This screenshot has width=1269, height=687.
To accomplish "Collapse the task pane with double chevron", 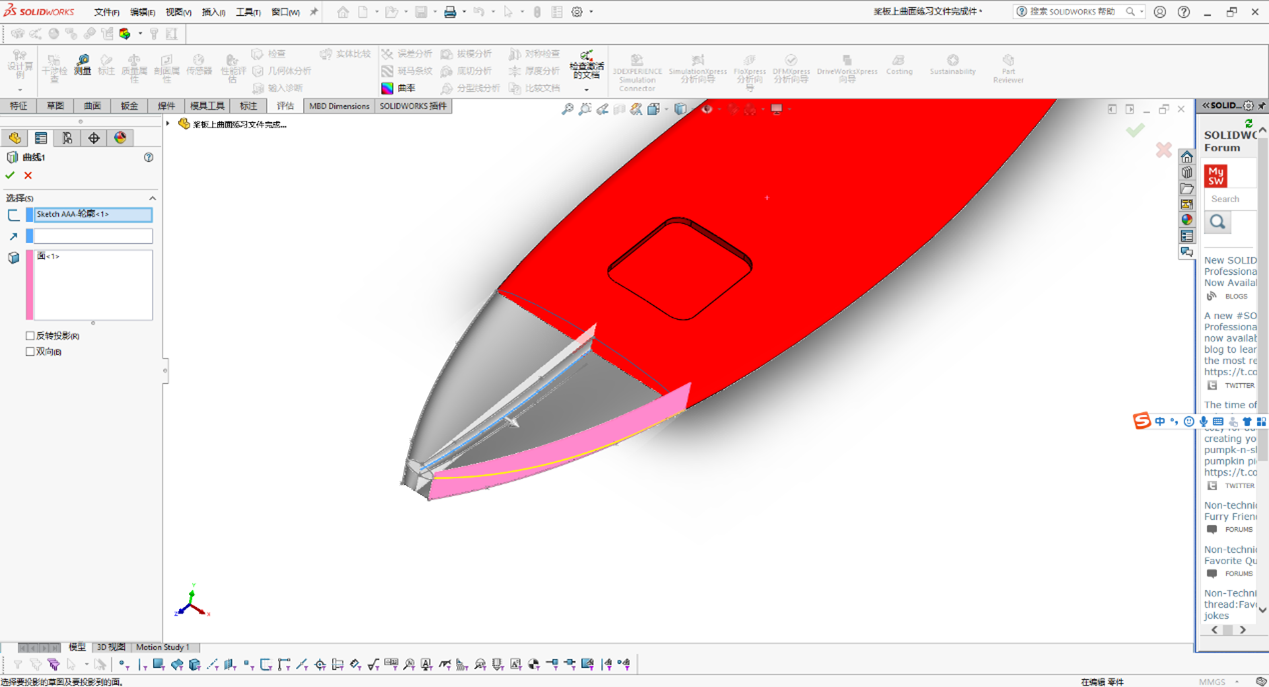I will coord(1206,105).
